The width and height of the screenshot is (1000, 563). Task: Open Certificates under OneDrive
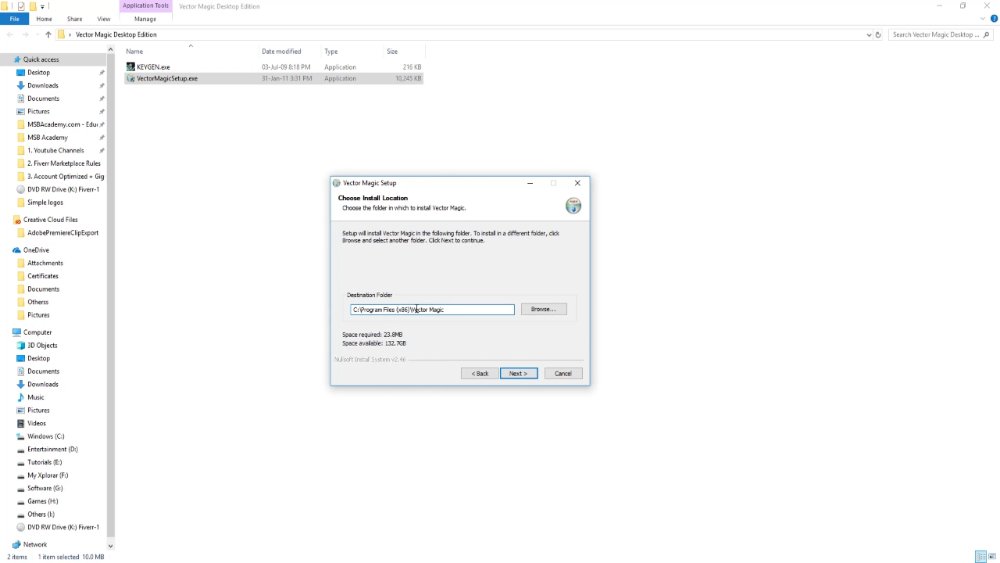(43, 276)
